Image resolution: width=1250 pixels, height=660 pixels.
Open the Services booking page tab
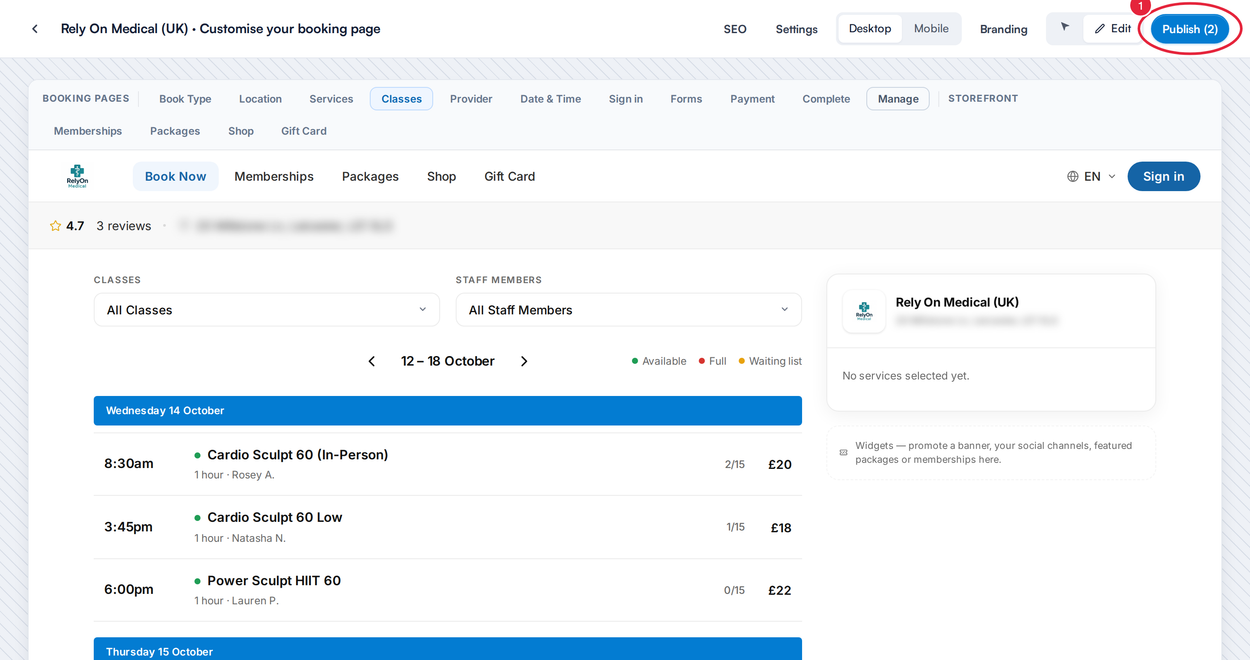coord(331,99)
